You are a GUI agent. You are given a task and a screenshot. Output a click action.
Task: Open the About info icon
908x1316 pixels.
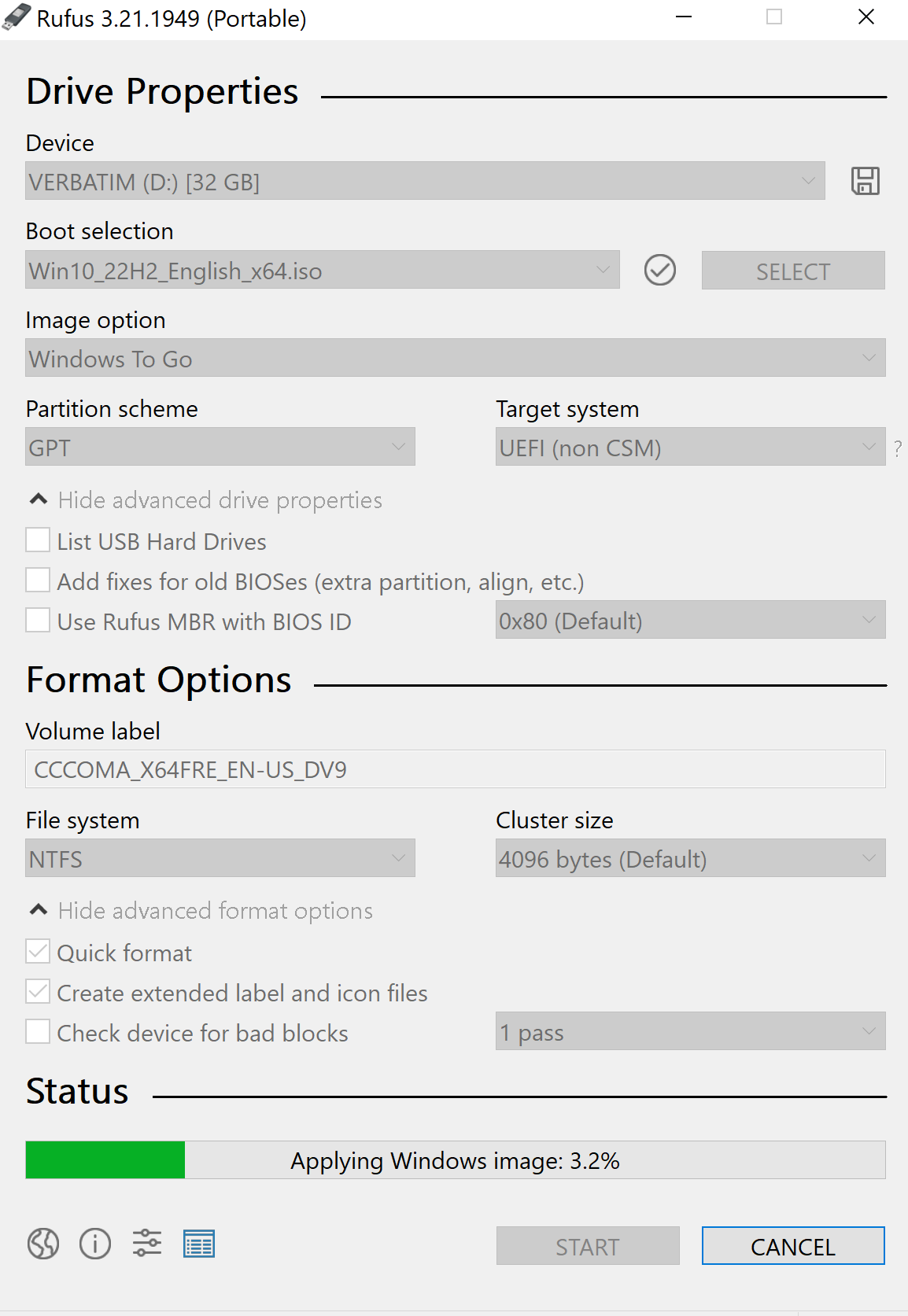click(95, 1244)
